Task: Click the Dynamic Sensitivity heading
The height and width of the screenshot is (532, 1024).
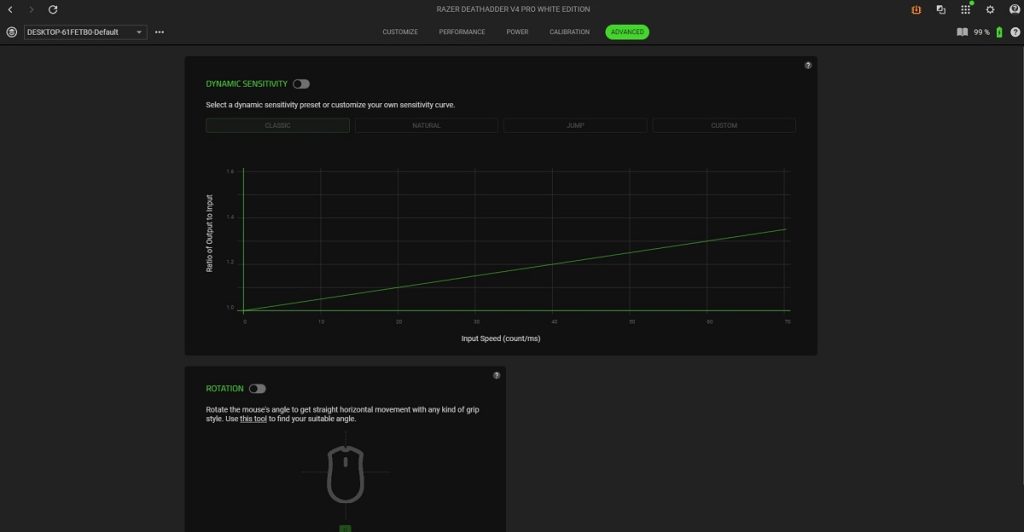Action: pyautogui.click(x=246, y=84)
